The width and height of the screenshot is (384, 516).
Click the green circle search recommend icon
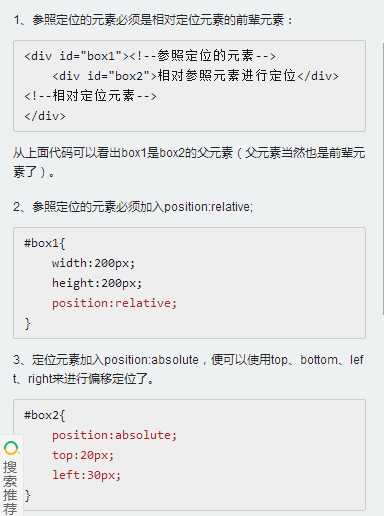[11, 448]
